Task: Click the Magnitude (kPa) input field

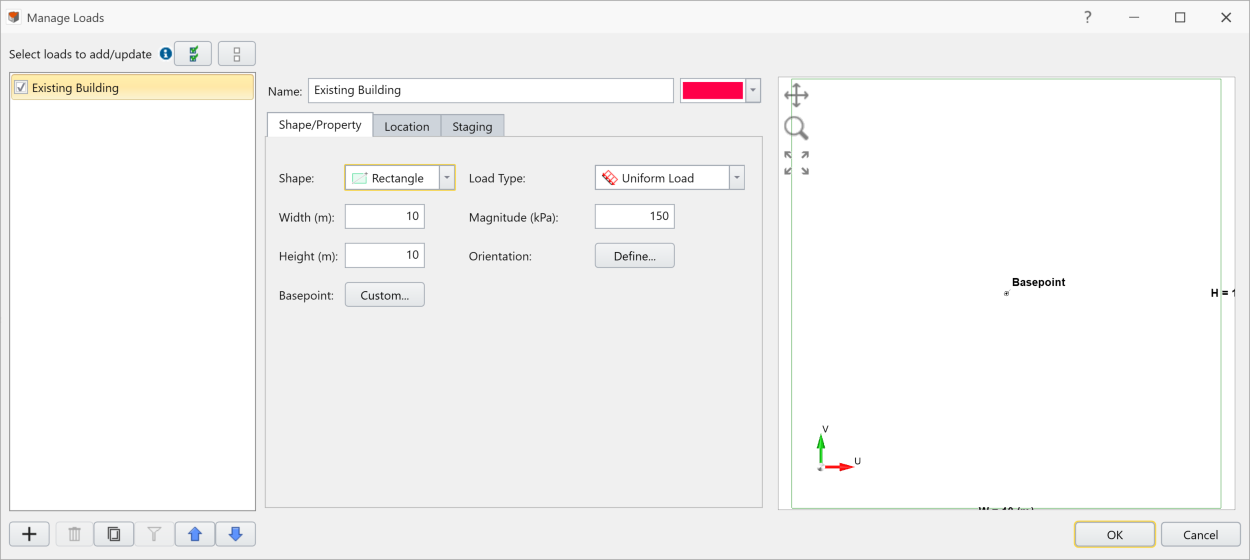Action: tap(635, 217)
